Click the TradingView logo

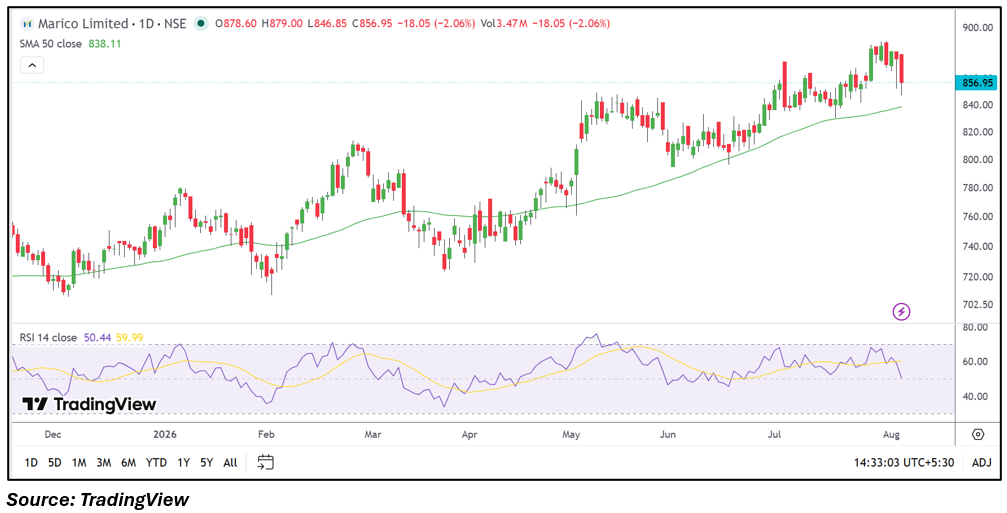[89, 404]
